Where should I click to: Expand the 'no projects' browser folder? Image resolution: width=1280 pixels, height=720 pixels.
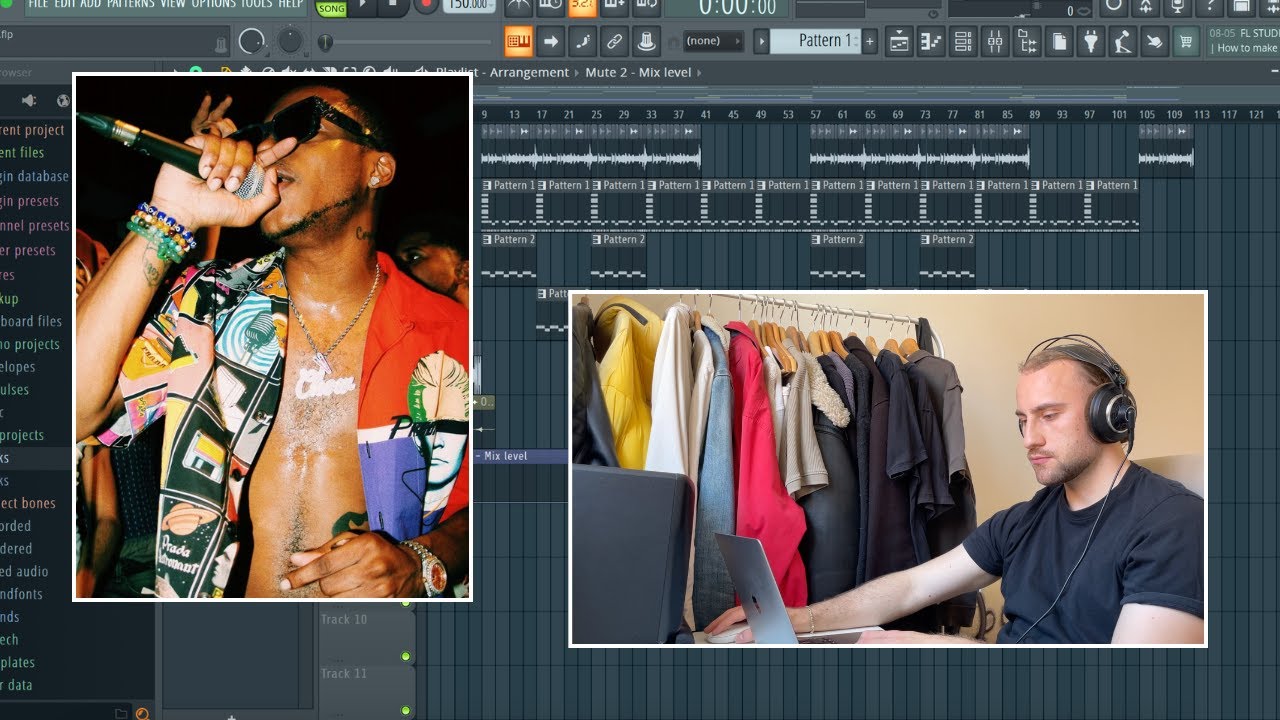tap(30, 344)
